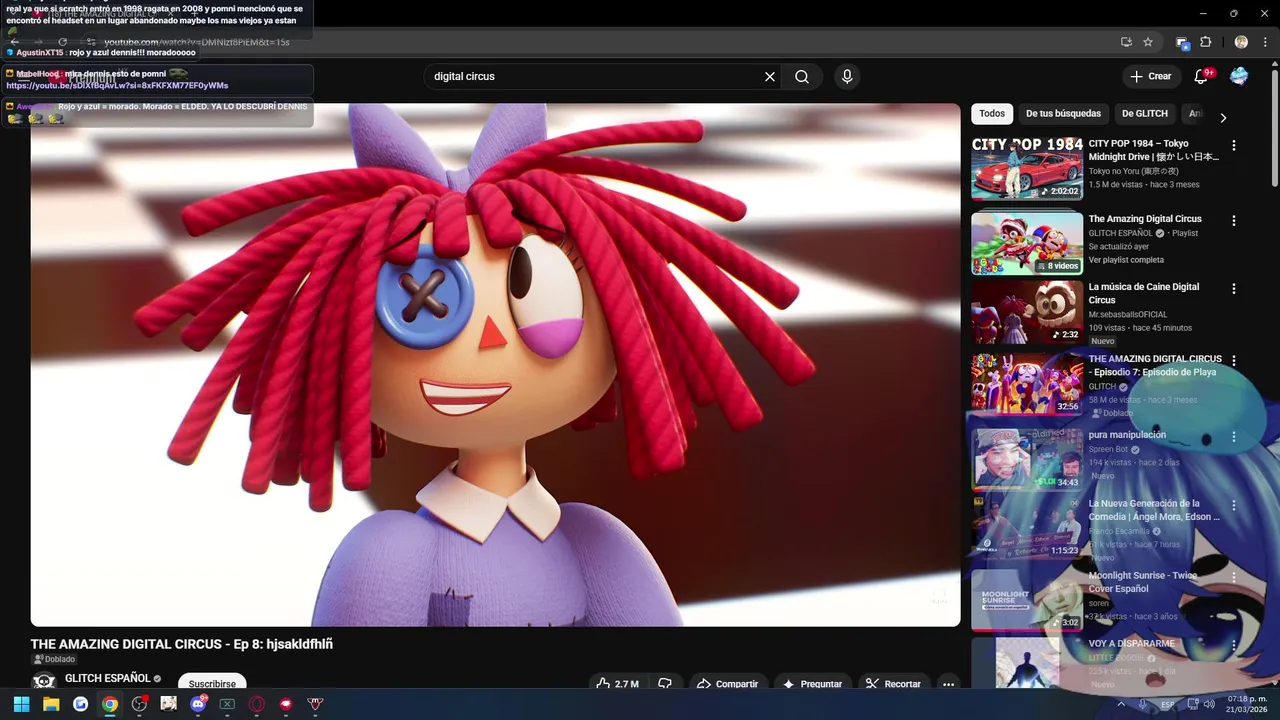
Task: Open Opera GX from taskbar
Action: [x=257, y=704]
